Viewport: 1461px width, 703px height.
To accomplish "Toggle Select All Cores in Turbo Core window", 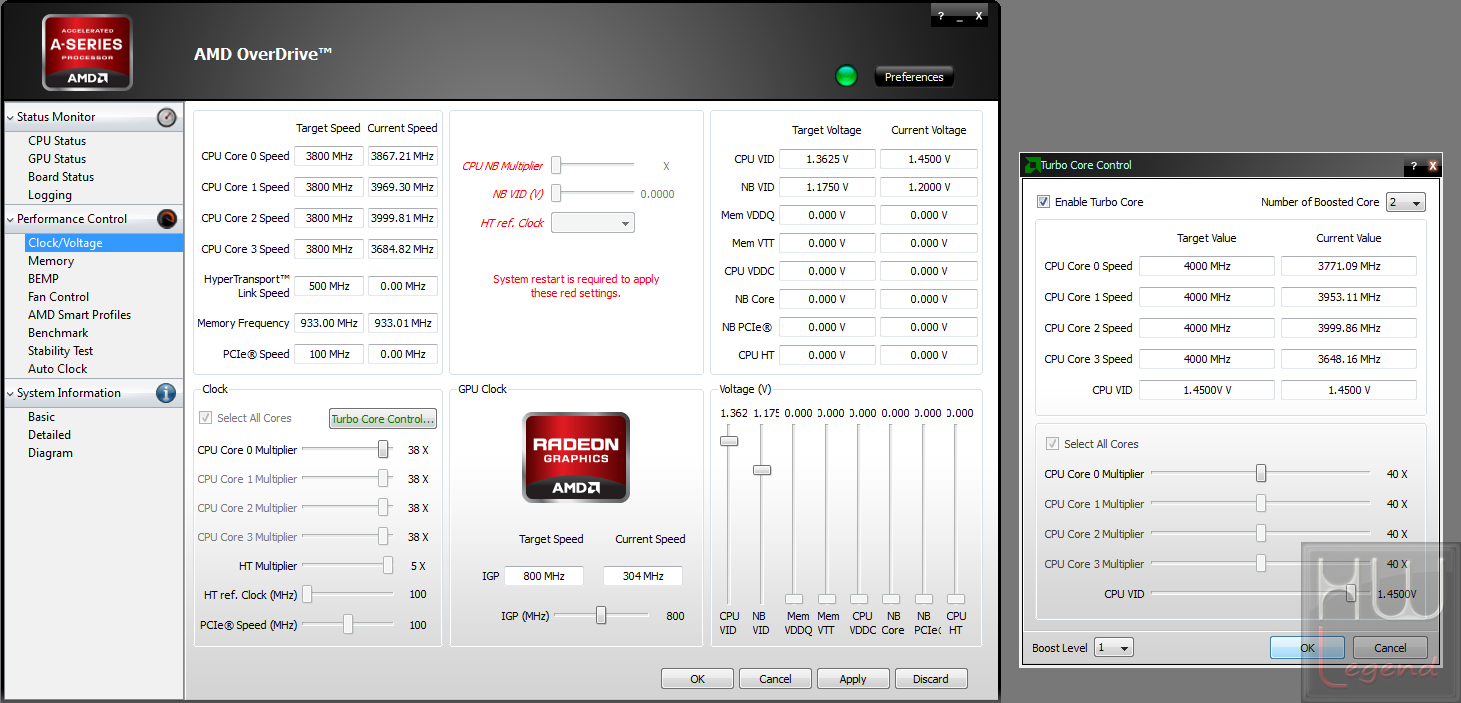I will (x=1053, y=444).
